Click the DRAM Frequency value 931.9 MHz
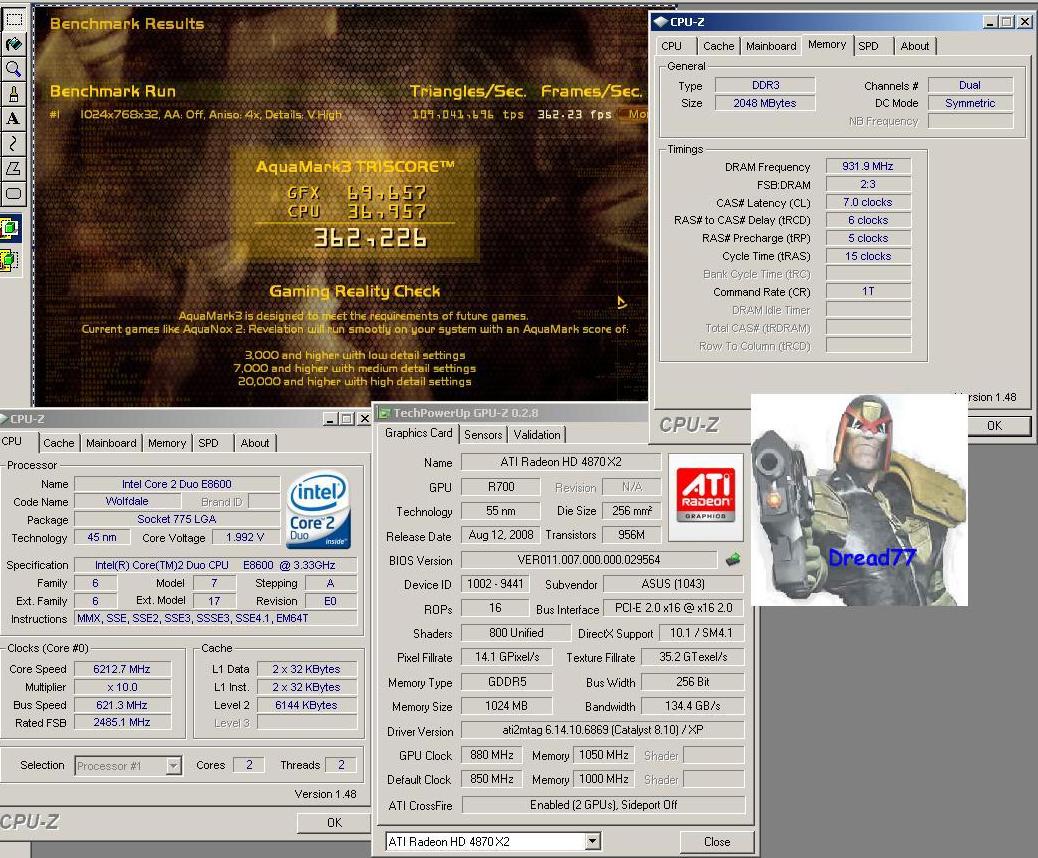This screenshot has height=858, width=1038. coord(868,166)
